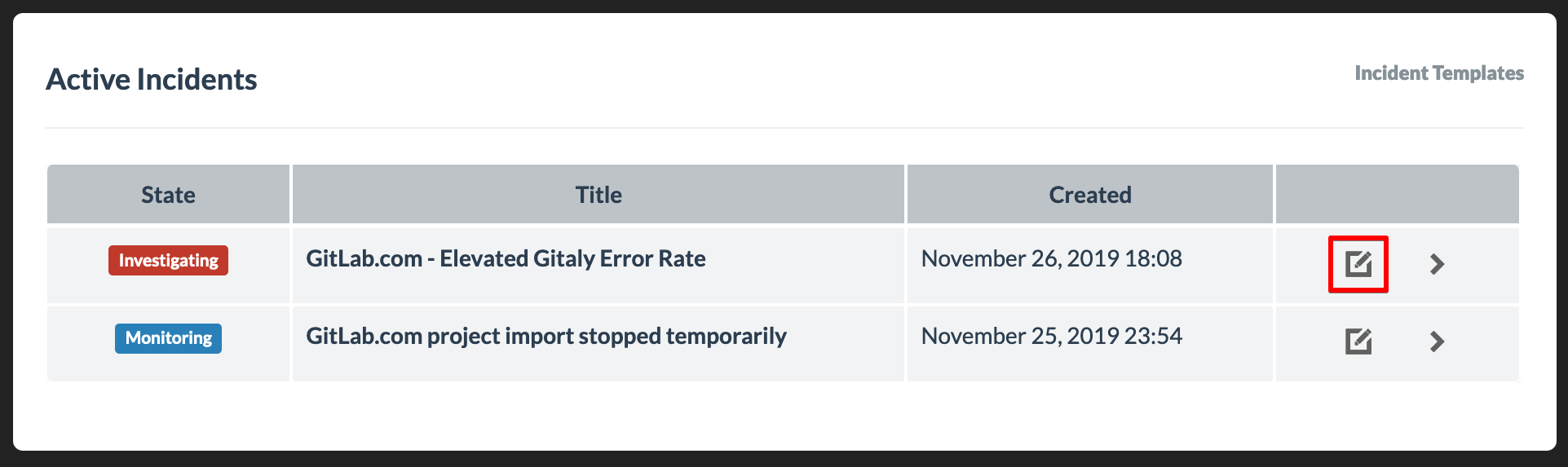This screenshot has height=467, width=1568.
Task: Click the divider line under Active Incidents
Action: [784, 128]
